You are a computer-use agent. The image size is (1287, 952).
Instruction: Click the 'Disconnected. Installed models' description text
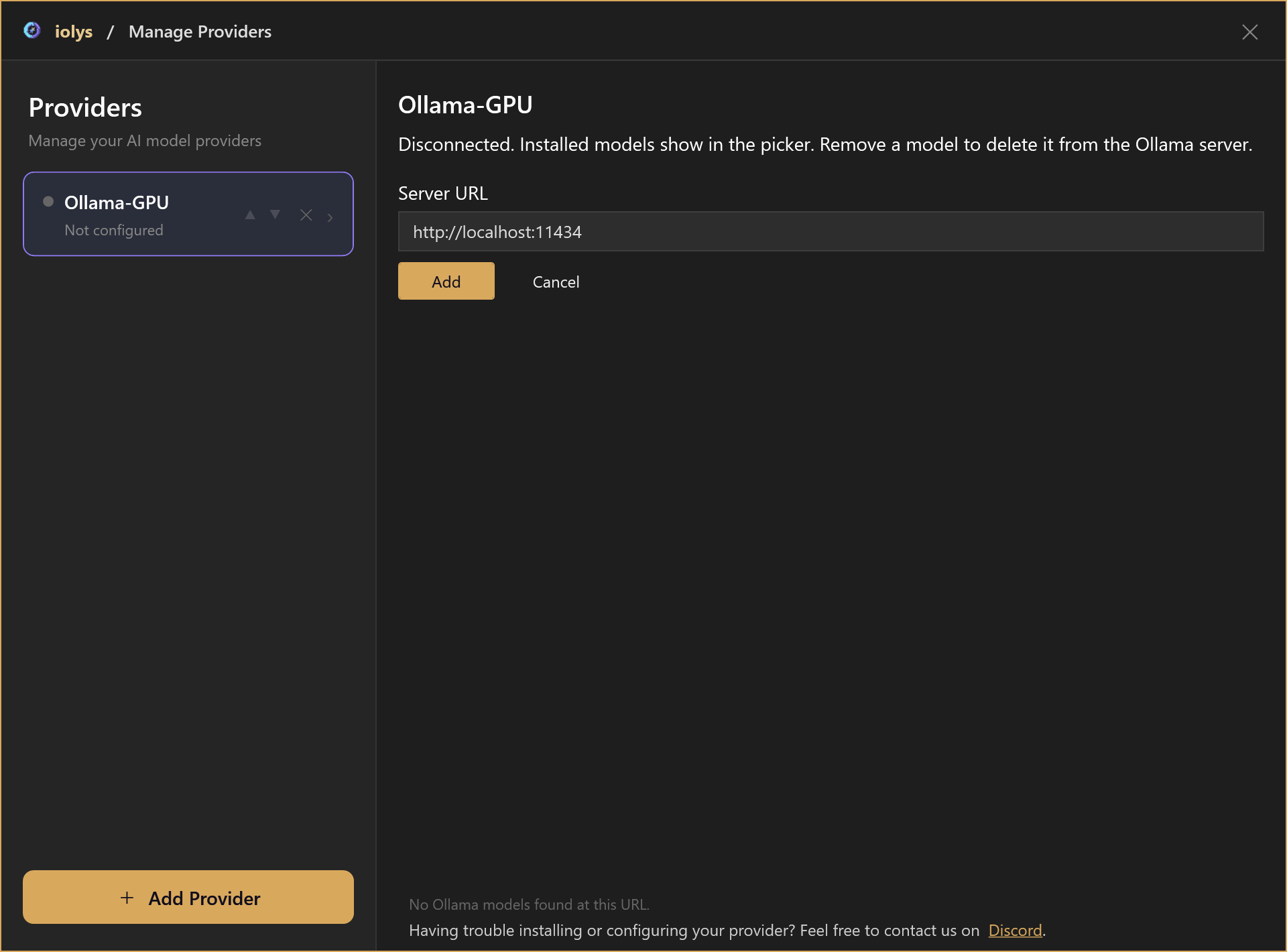click(825, 144)
